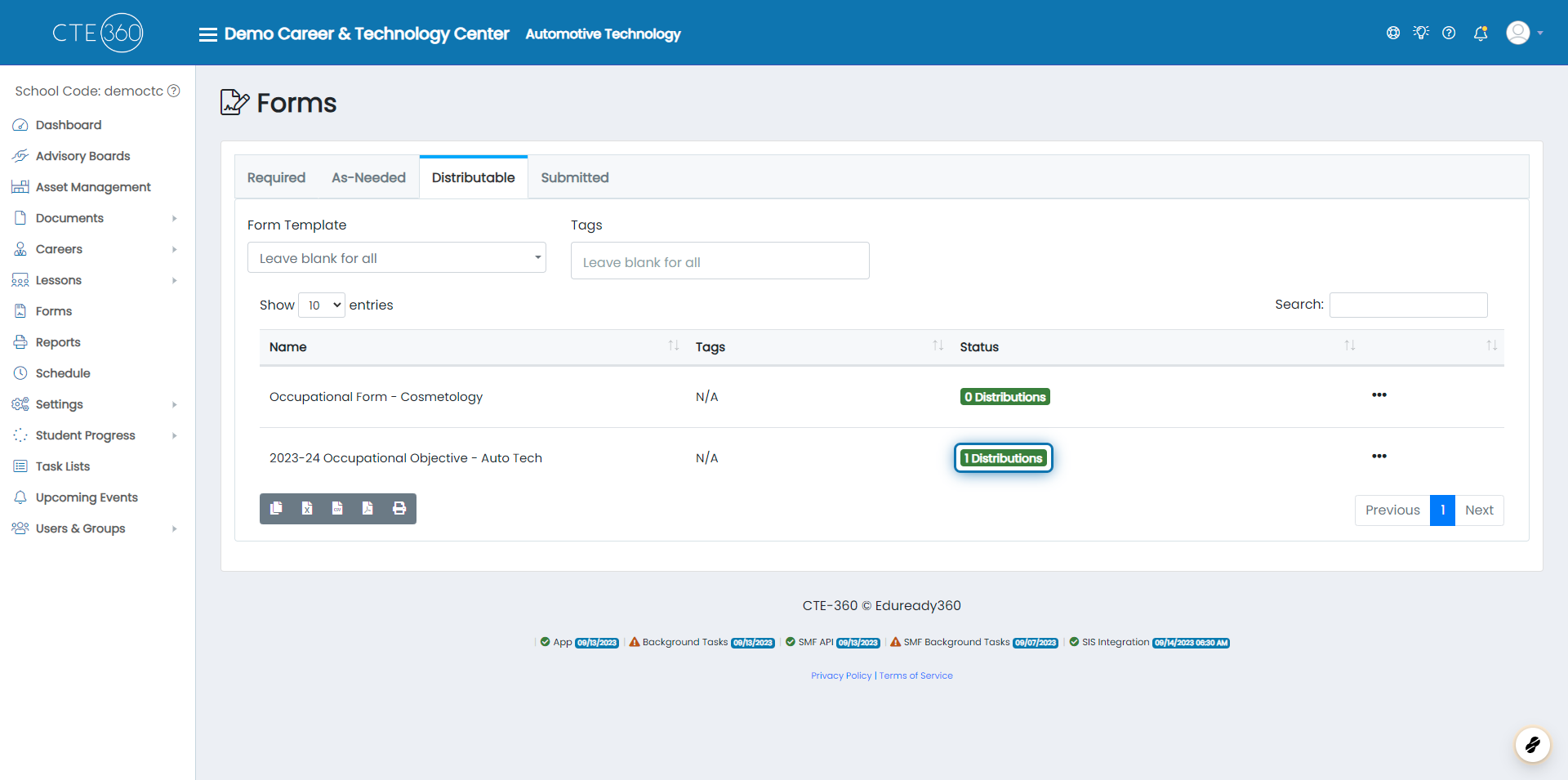Go to Dashboard in sidebar
Image resolution: width=1568 pixels, height=780 pixels.
(69, 125)
